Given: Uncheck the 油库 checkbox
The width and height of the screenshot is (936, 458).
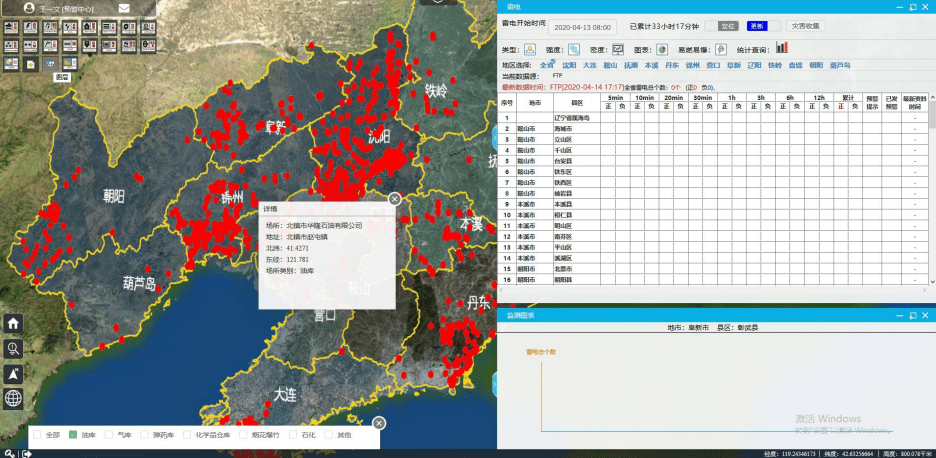Looking at the screenshot, I should click(73, 435).
